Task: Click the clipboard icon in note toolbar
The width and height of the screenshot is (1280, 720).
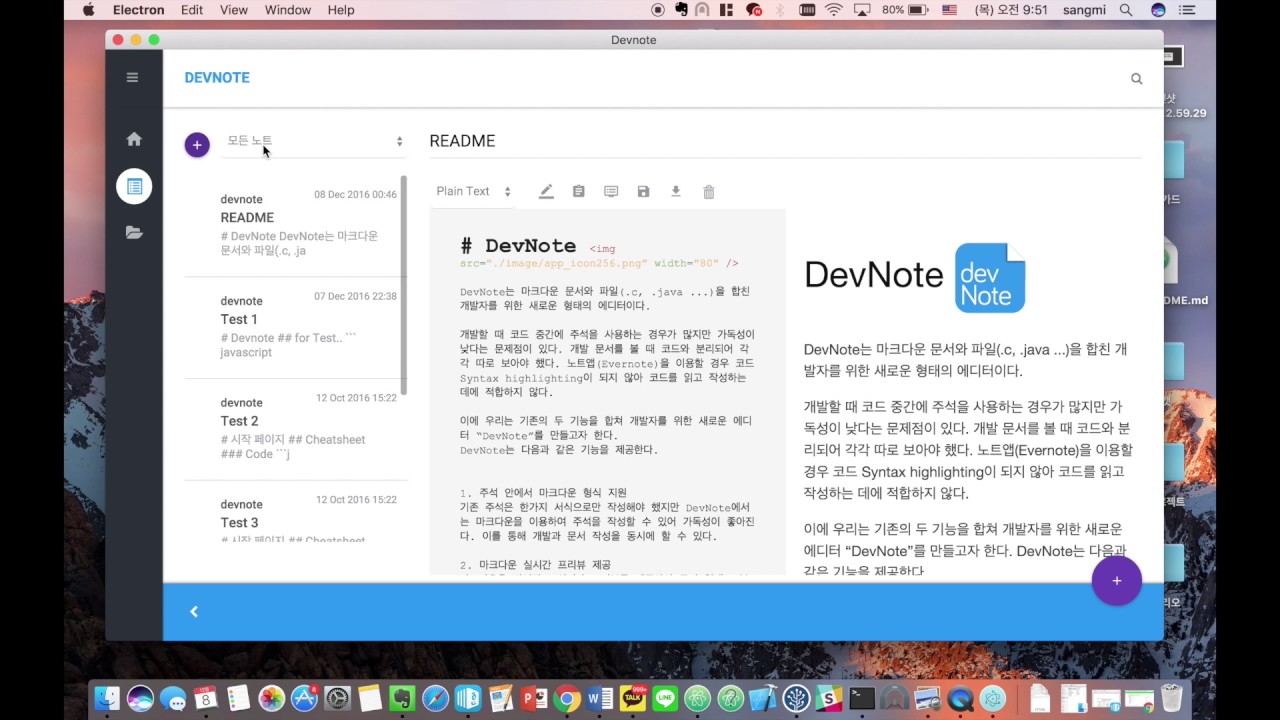Action: tap(578, 191)
